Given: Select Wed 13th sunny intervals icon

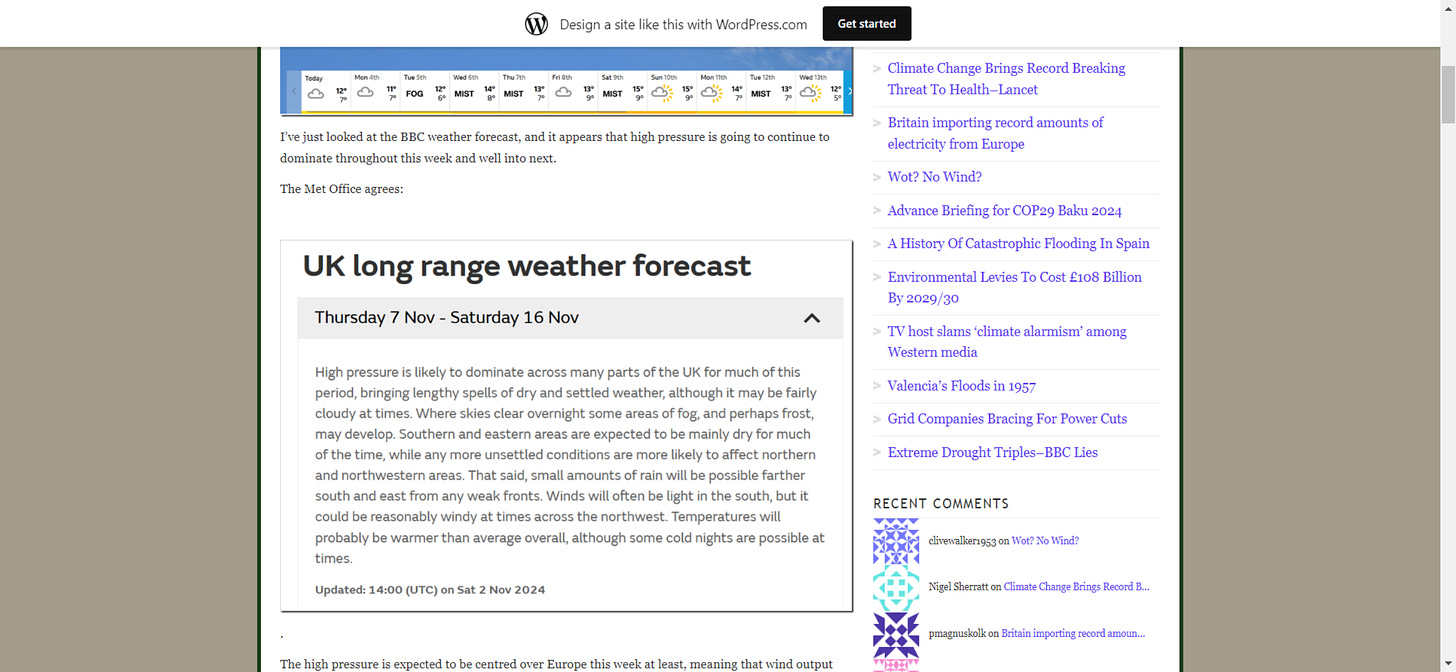Looking at the screenshot, I should [810, 93].
